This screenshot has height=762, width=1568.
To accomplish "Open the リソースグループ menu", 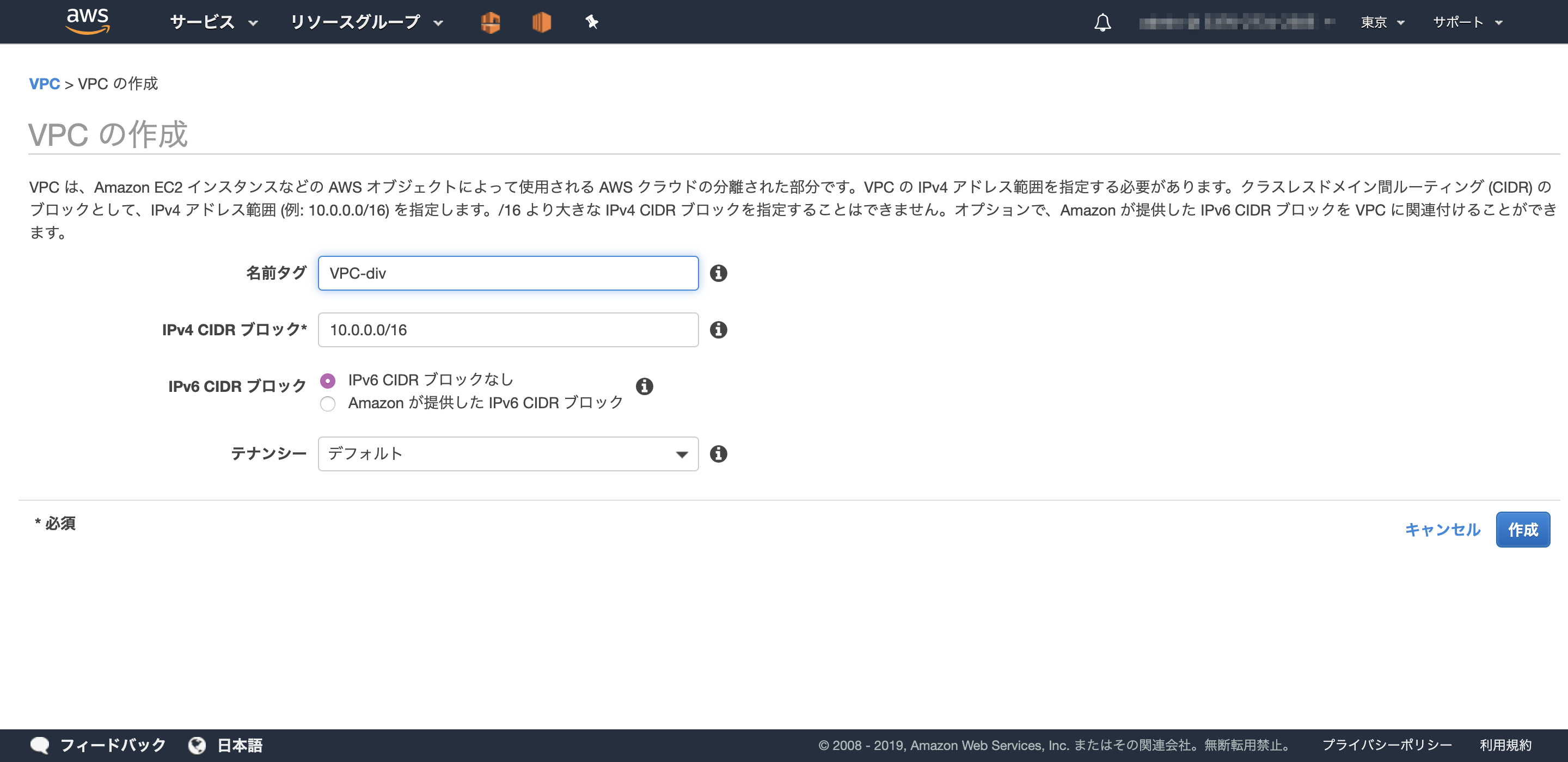I will point(366,22).
